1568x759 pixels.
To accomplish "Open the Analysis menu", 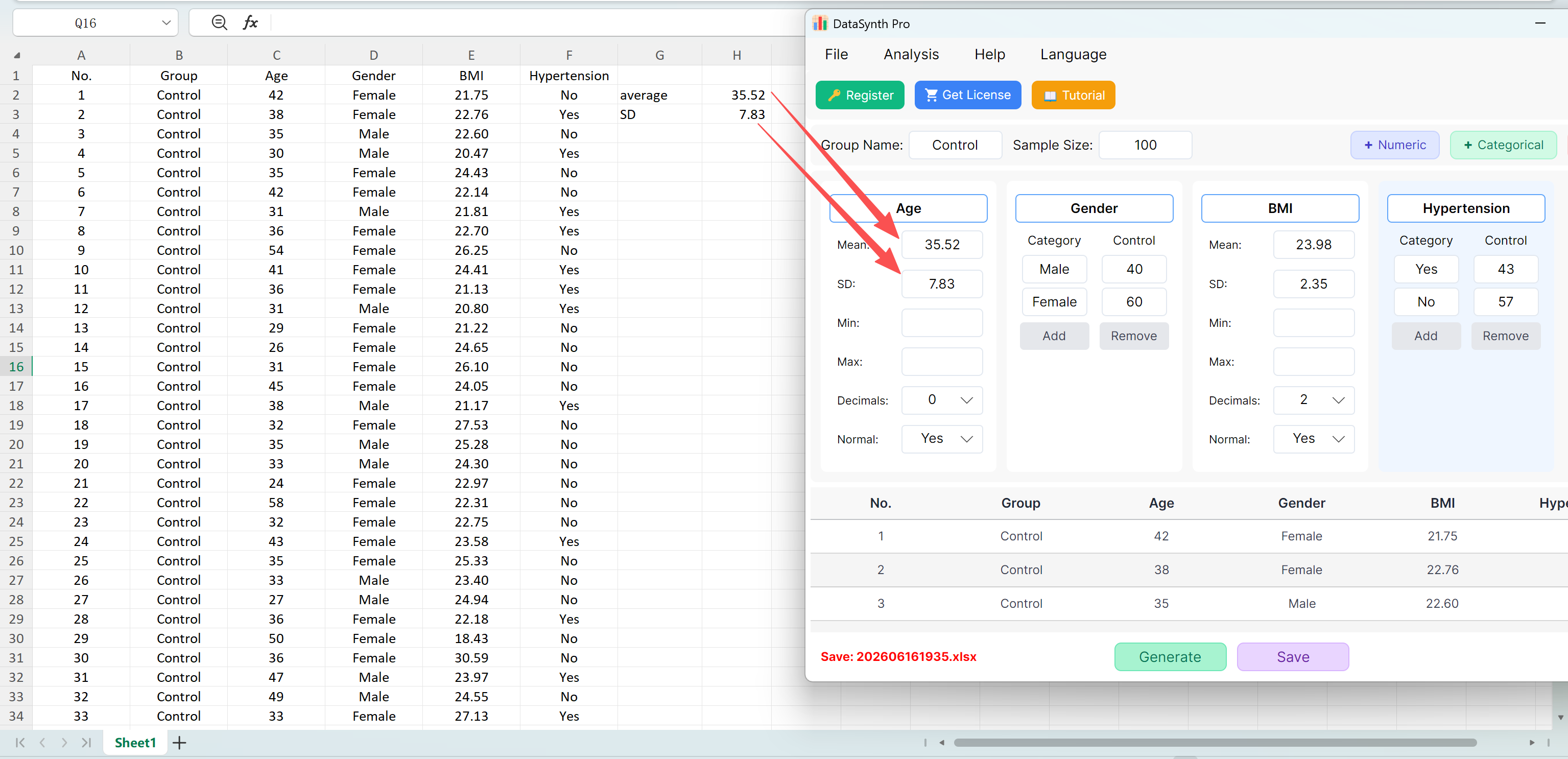I will 911,54.
